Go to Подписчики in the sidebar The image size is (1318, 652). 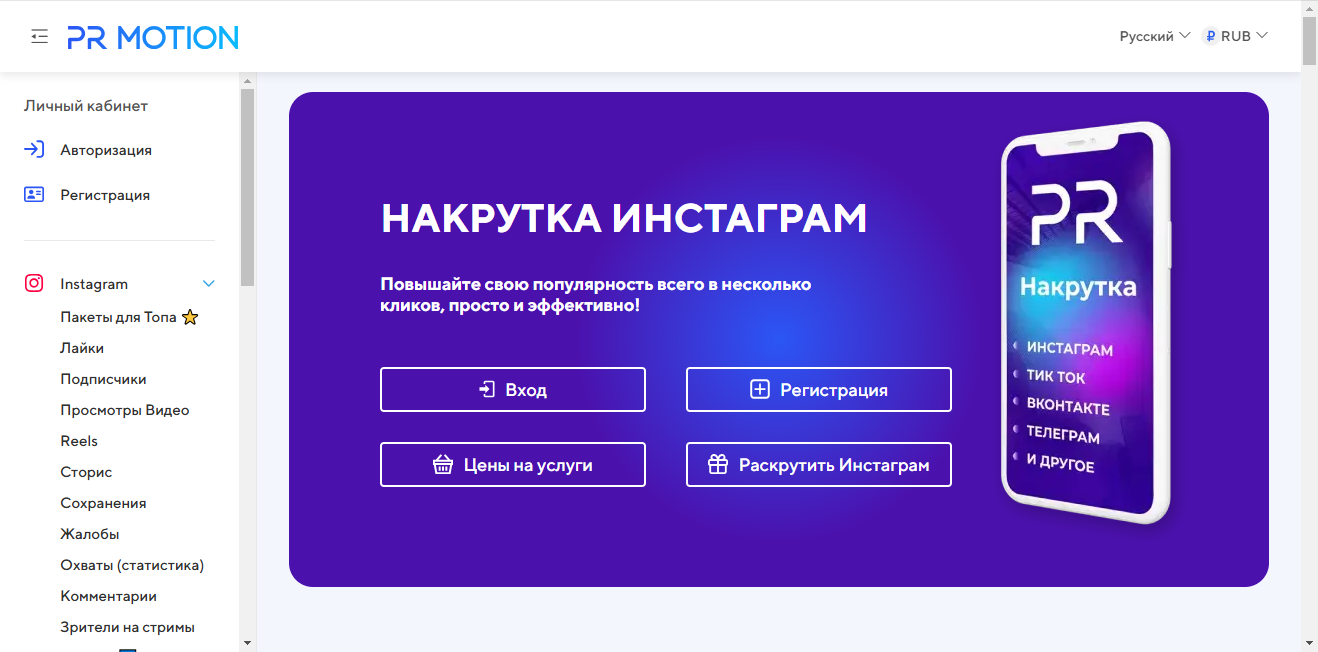click(103, 379)
